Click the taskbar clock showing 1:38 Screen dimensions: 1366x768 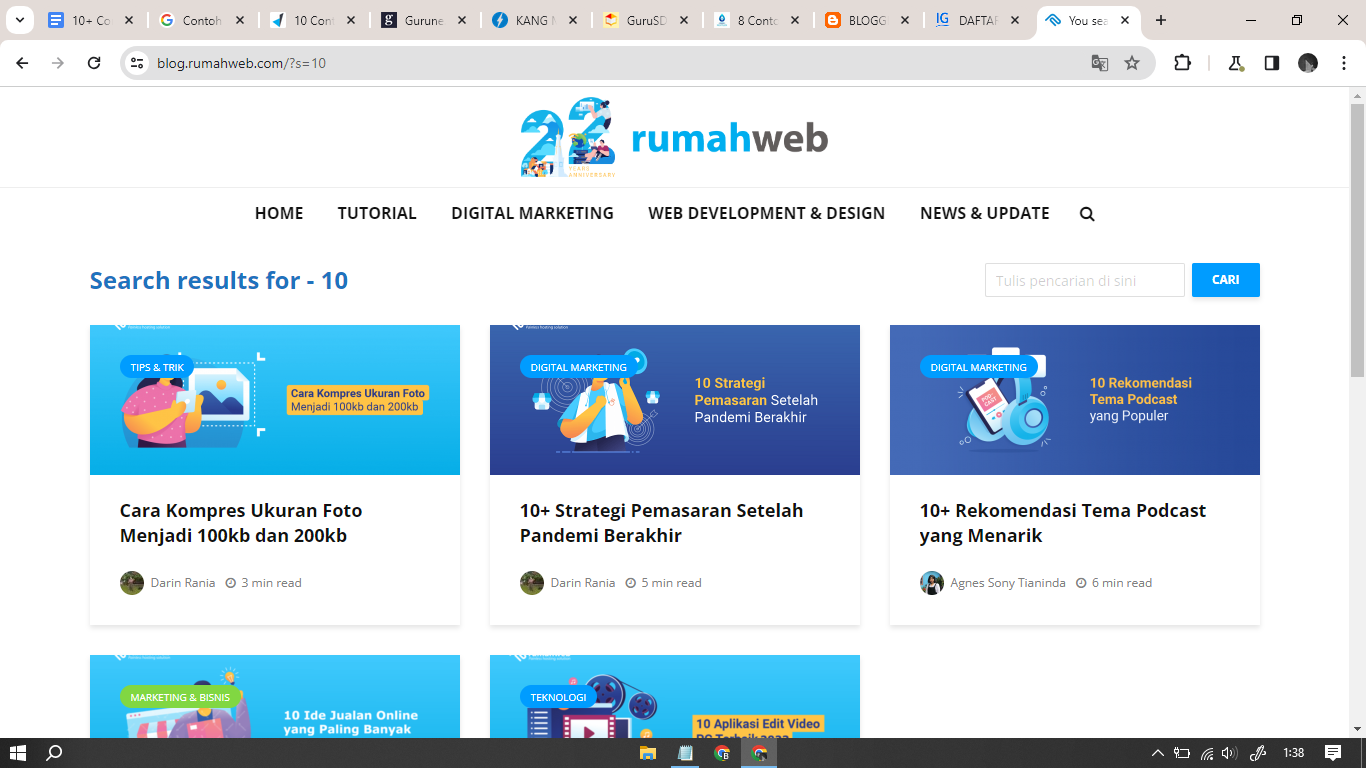tap(1294, 753)
